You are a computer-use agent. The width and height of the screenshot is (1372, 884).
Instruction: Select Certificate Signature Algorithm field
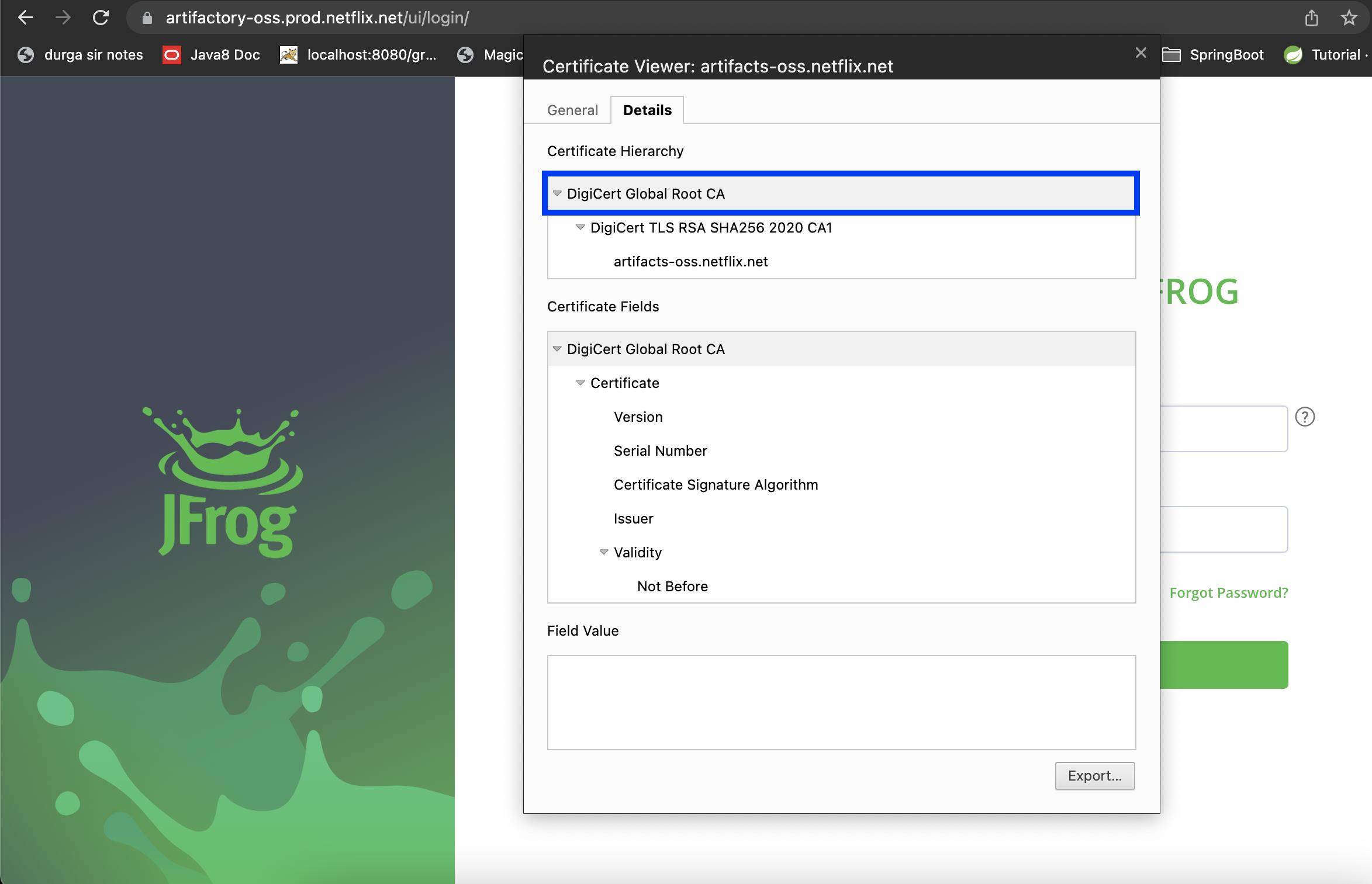(x=841, y=485)
